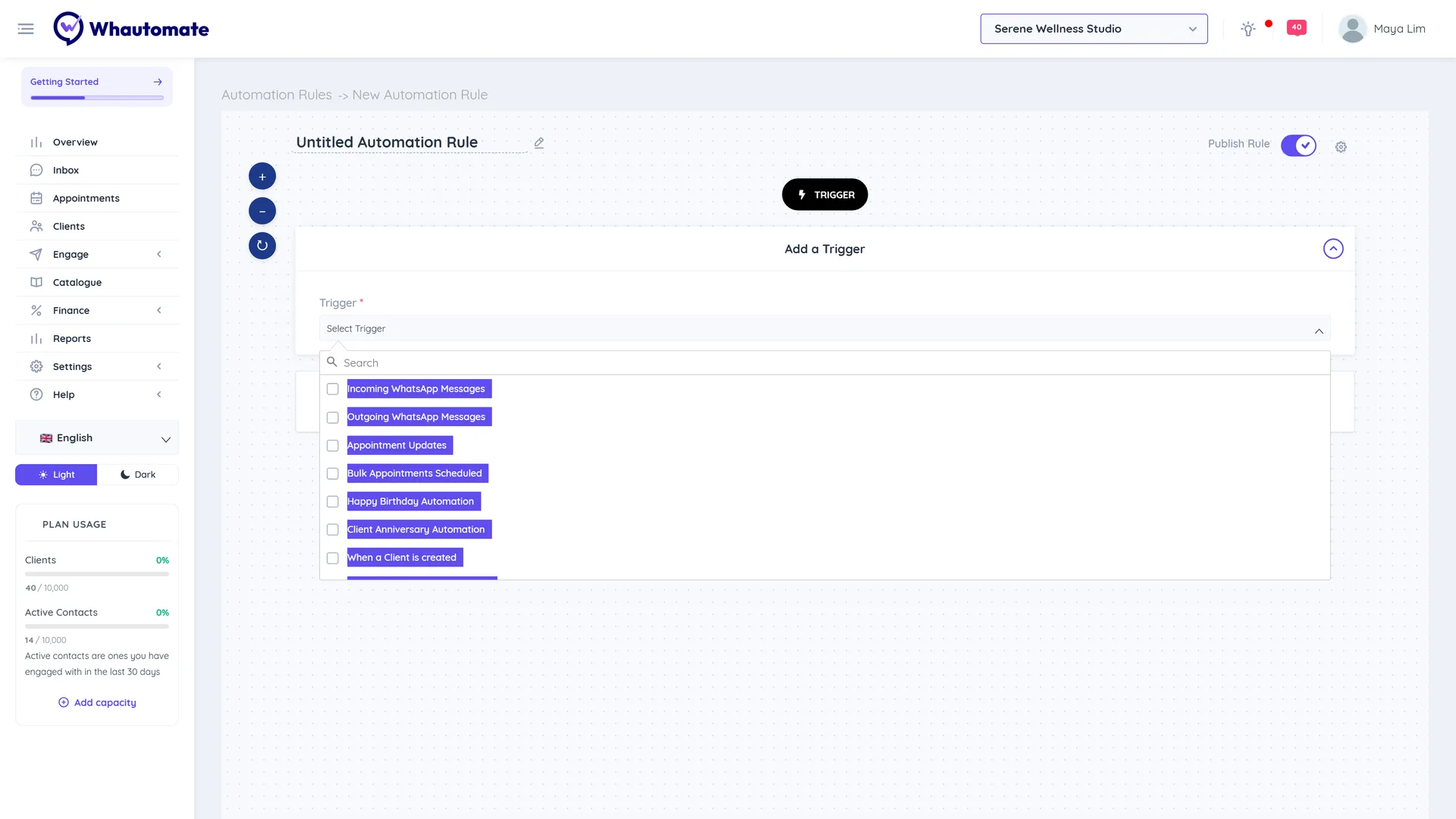Click the Untitled Automation Rule name field

tap(409, 143)
